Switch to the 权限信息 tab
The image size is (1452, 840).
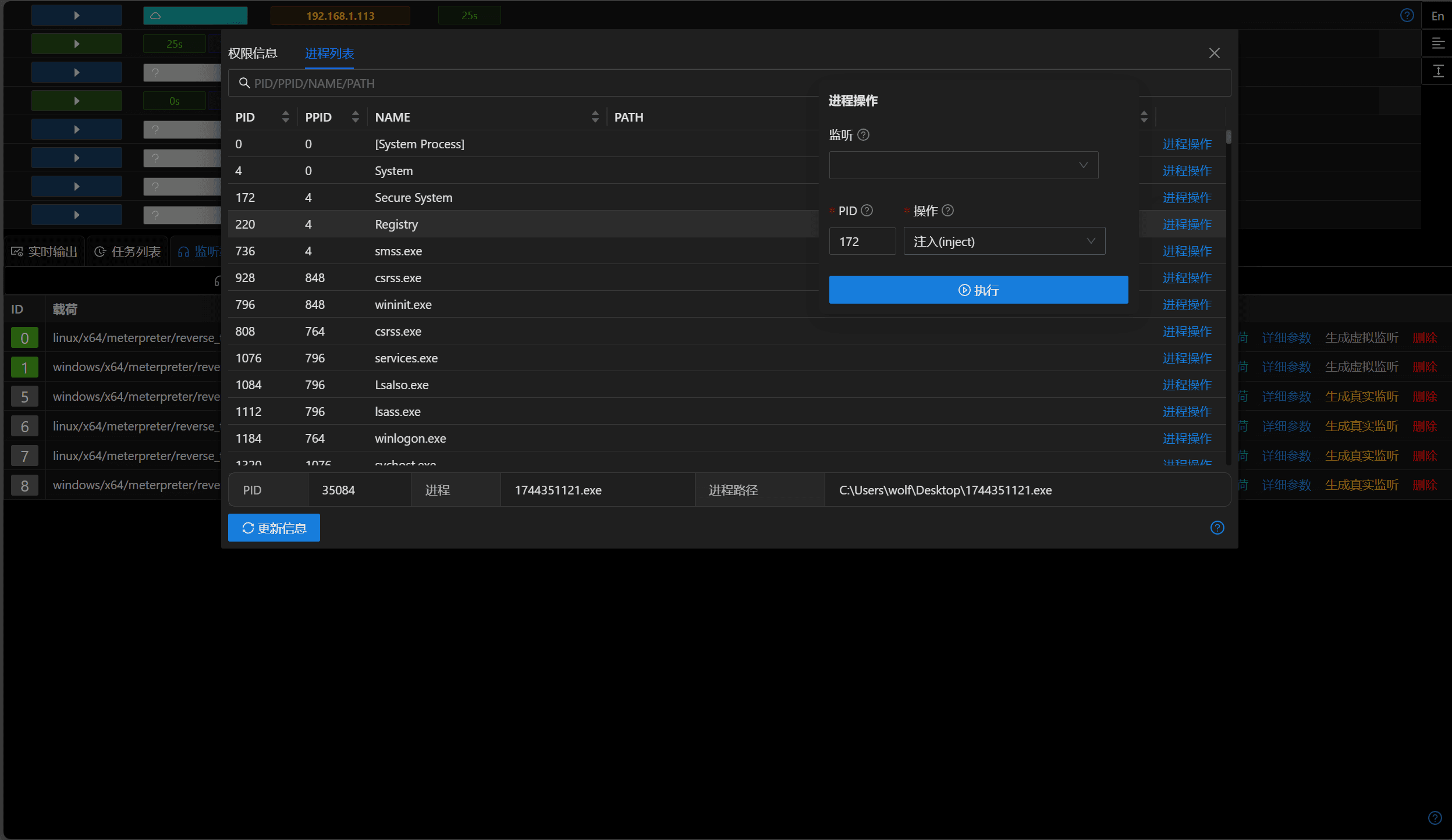click(253, 54)
